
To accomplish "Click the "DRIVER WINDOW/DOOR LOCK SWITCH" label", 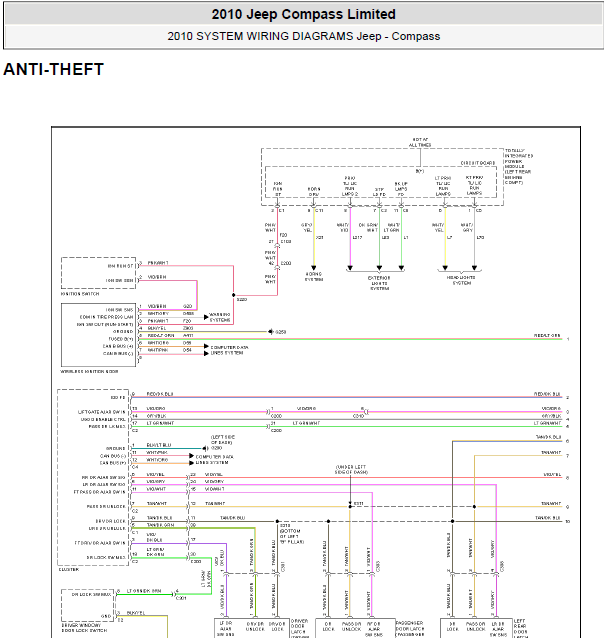I will pyautogui.click(x=84, y=627).
